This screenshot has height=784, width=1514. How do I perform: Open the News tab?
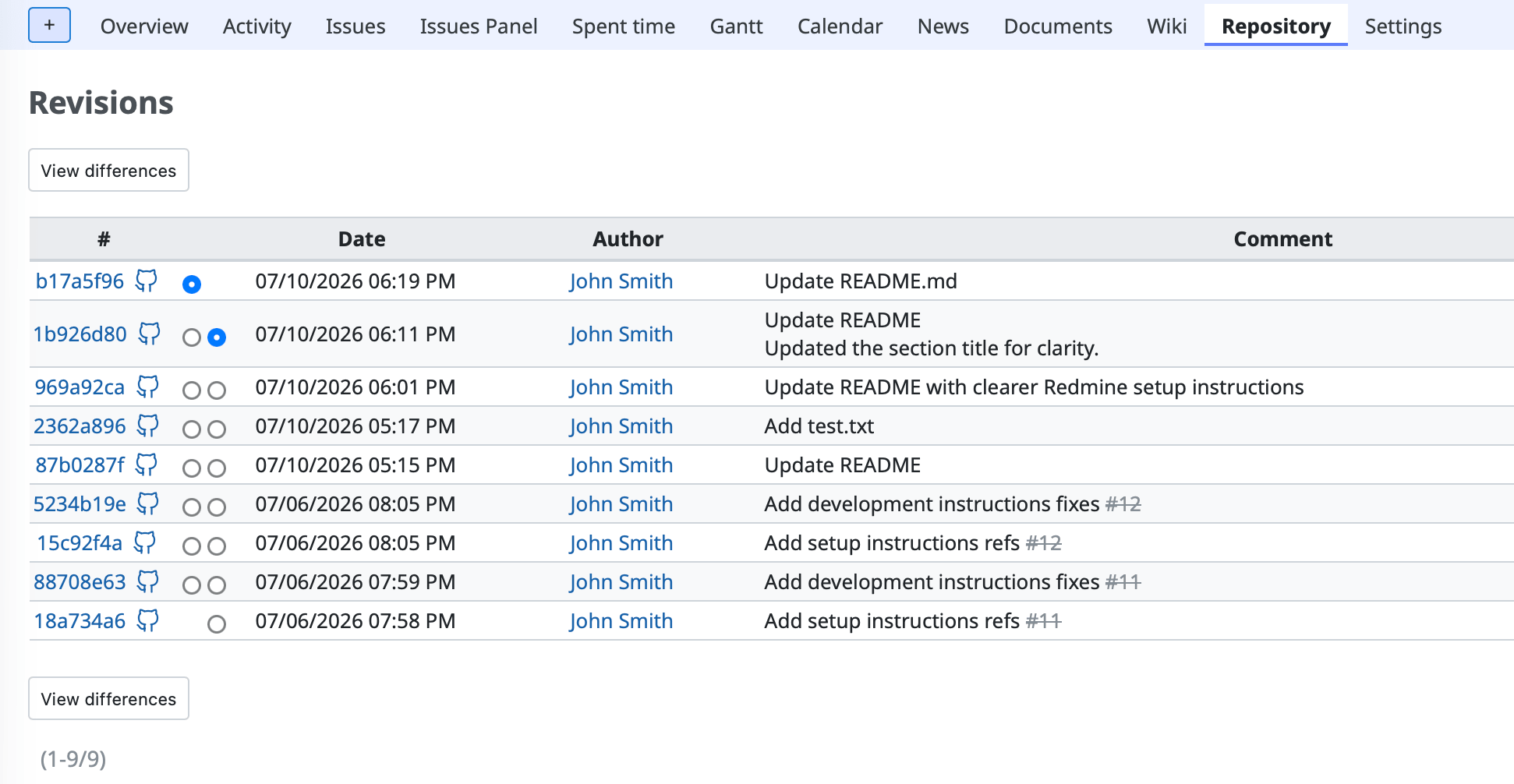[943, 26]
